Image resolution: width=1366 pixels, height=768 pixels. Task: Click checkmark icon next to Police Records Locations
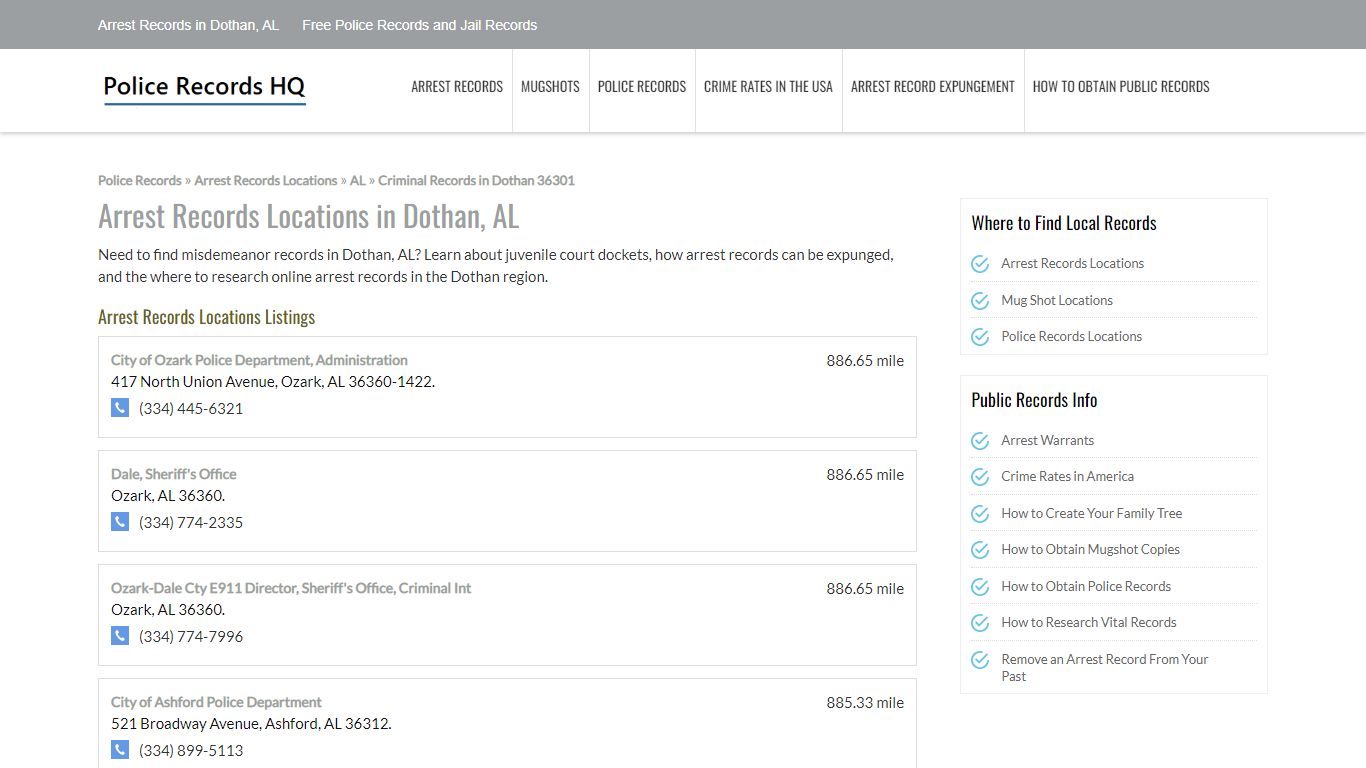click(980, 337)
